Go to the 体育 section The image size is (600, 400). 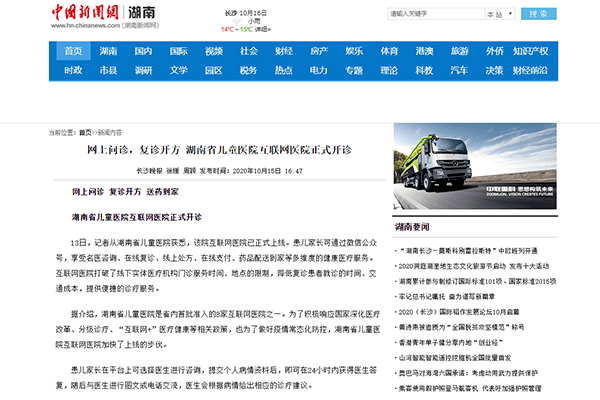tap(390, 51)
